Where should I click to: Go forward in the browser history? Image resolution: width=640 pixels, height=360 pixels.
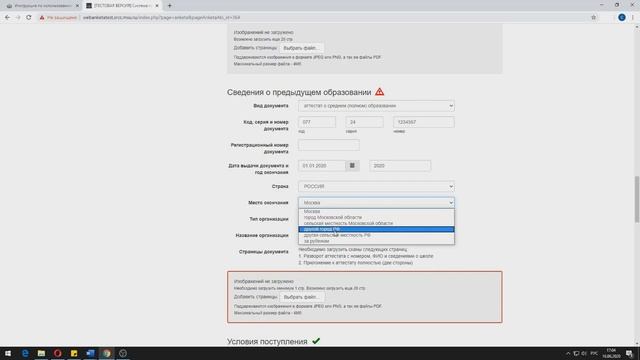pyautogui.click(x=18, y=18)
